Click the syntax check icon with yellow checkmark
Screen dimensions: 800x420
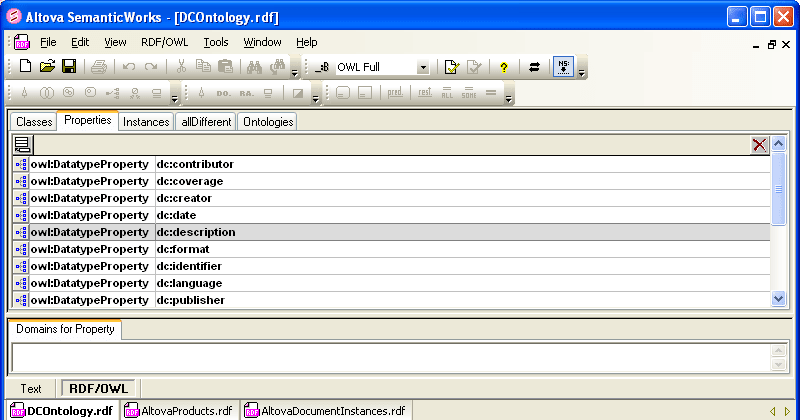pos(452,66)
